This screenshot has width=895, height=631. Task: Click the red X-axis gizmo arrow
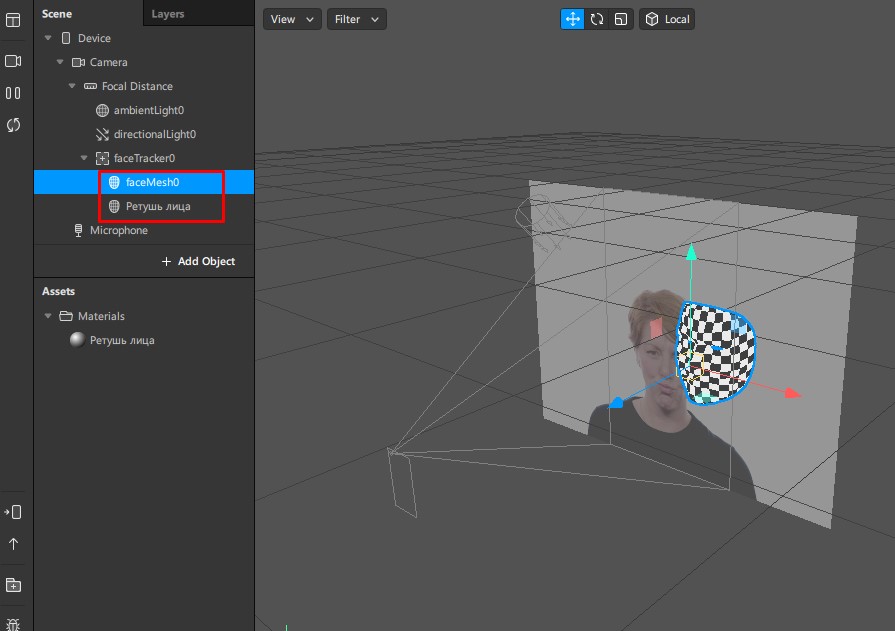(792, 393)
